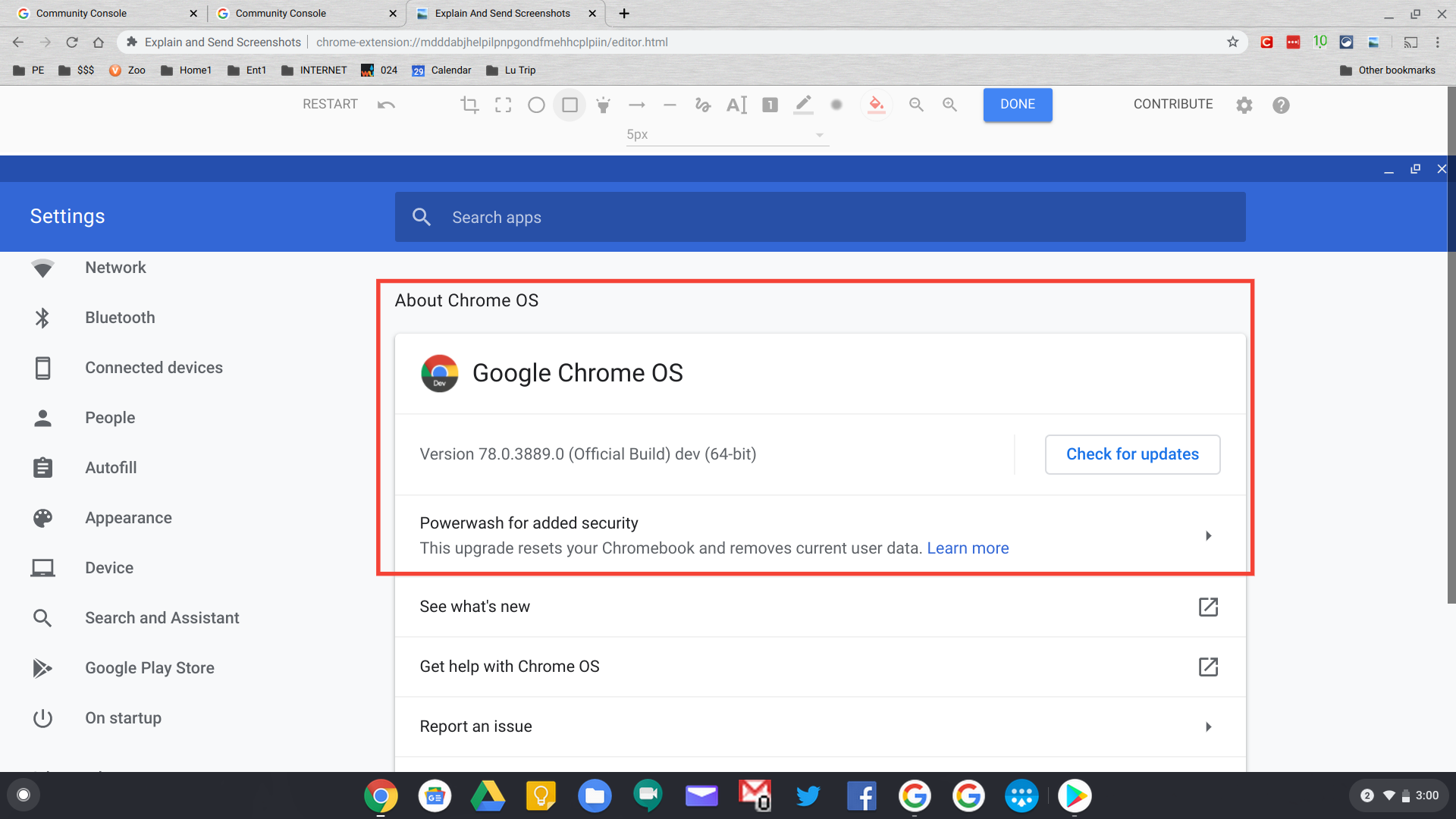The image size is (1456, 819).
Task: Click the blur/pixelate tool icon
Action: [x=838, y=104]
